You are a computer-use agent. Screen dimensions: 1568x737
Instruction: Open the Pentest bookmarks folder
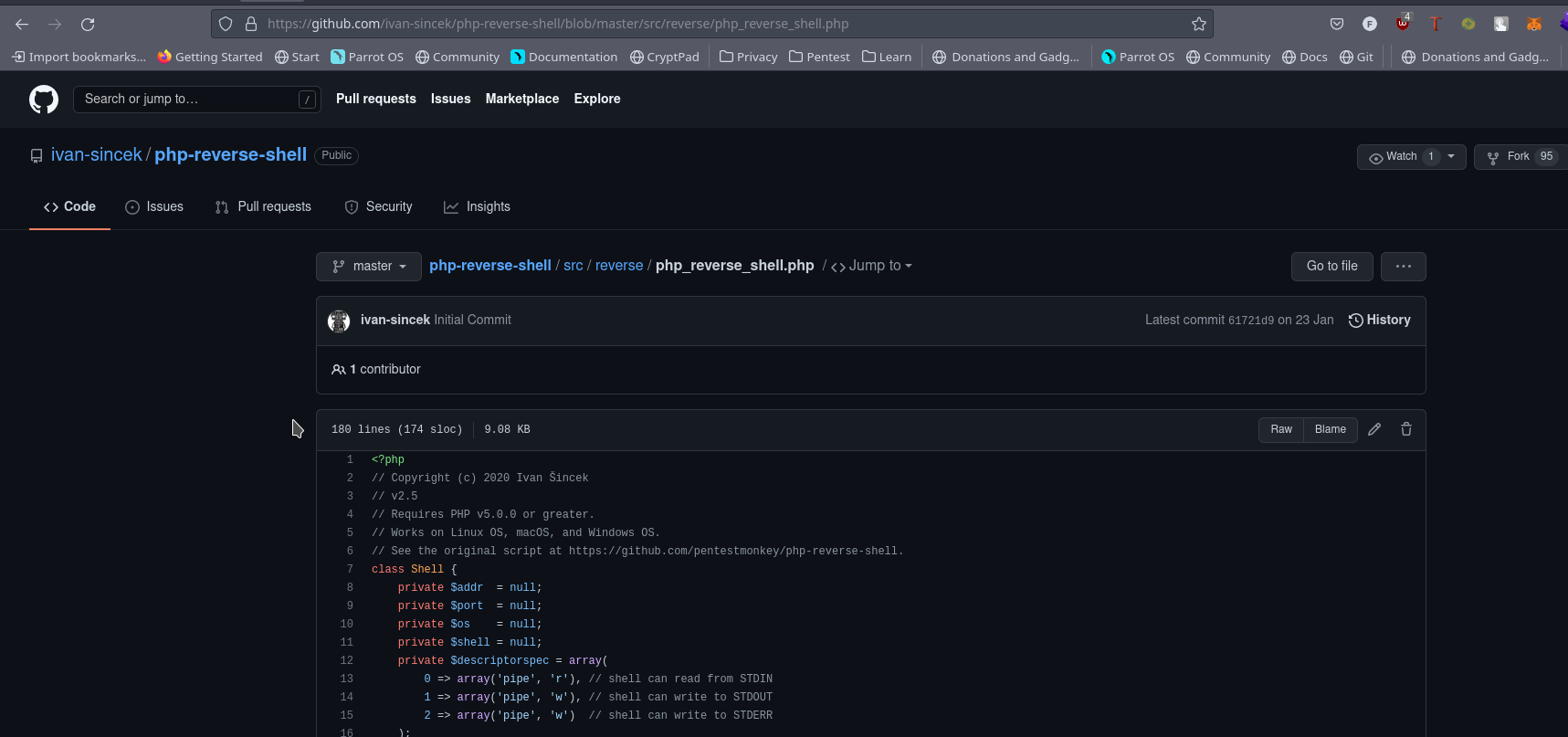click(x=819, y=57)
